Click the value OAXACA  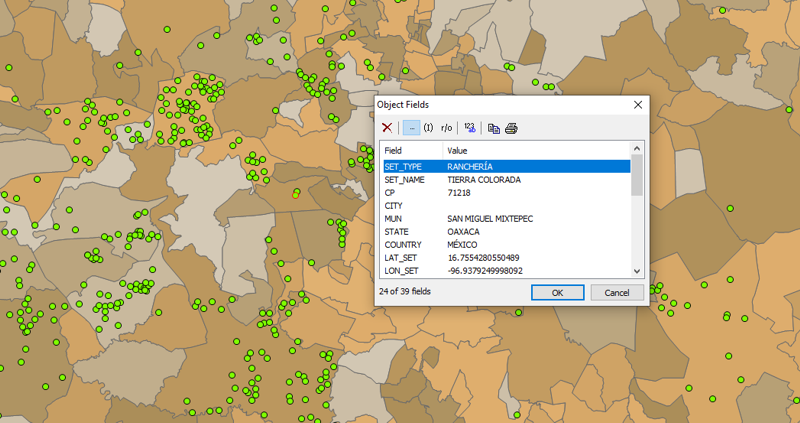pyautogui.click(x=463, y=232)
